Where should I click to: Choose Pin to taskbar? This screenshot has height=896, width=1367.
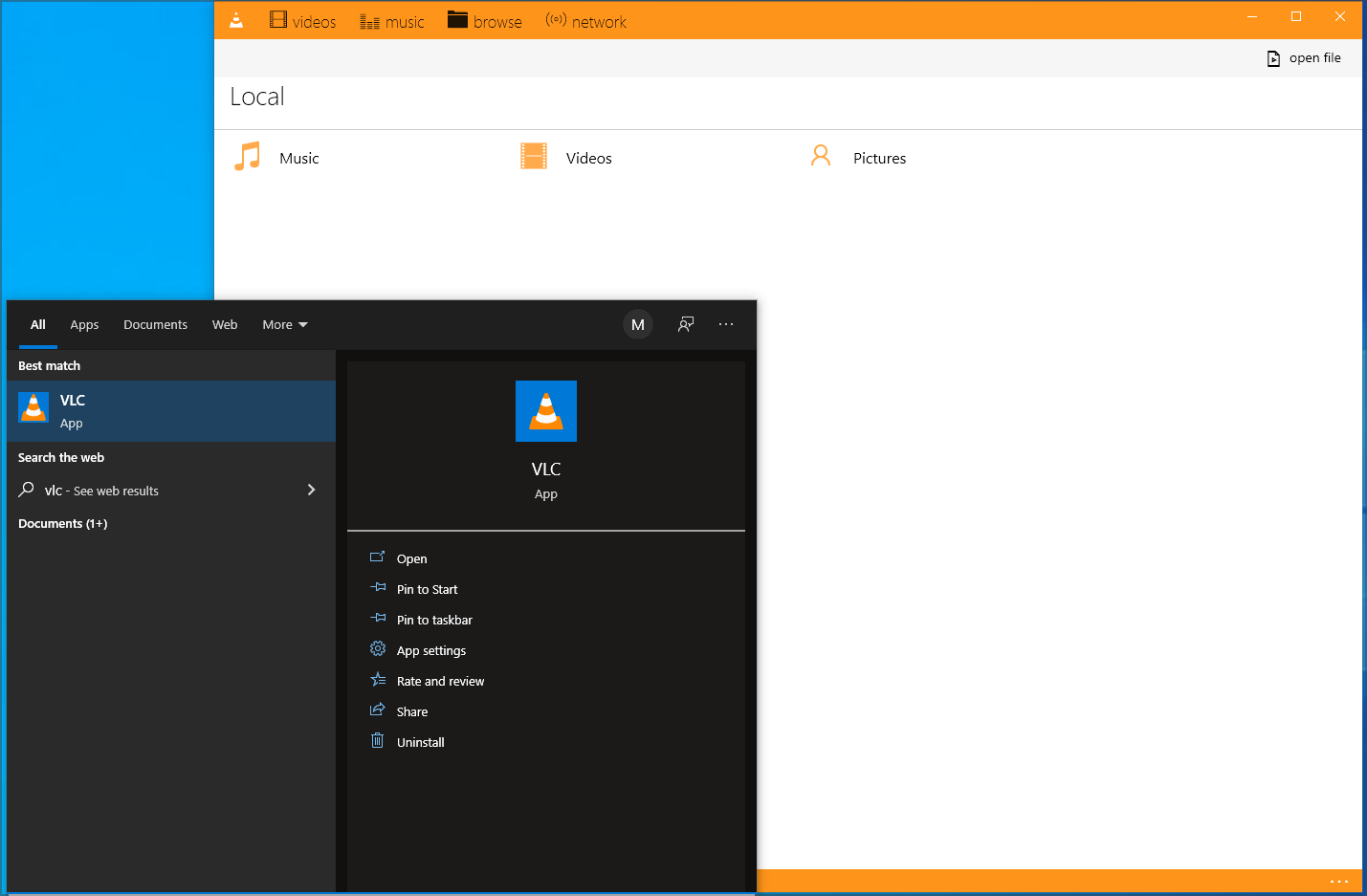(x=434, y=620)
